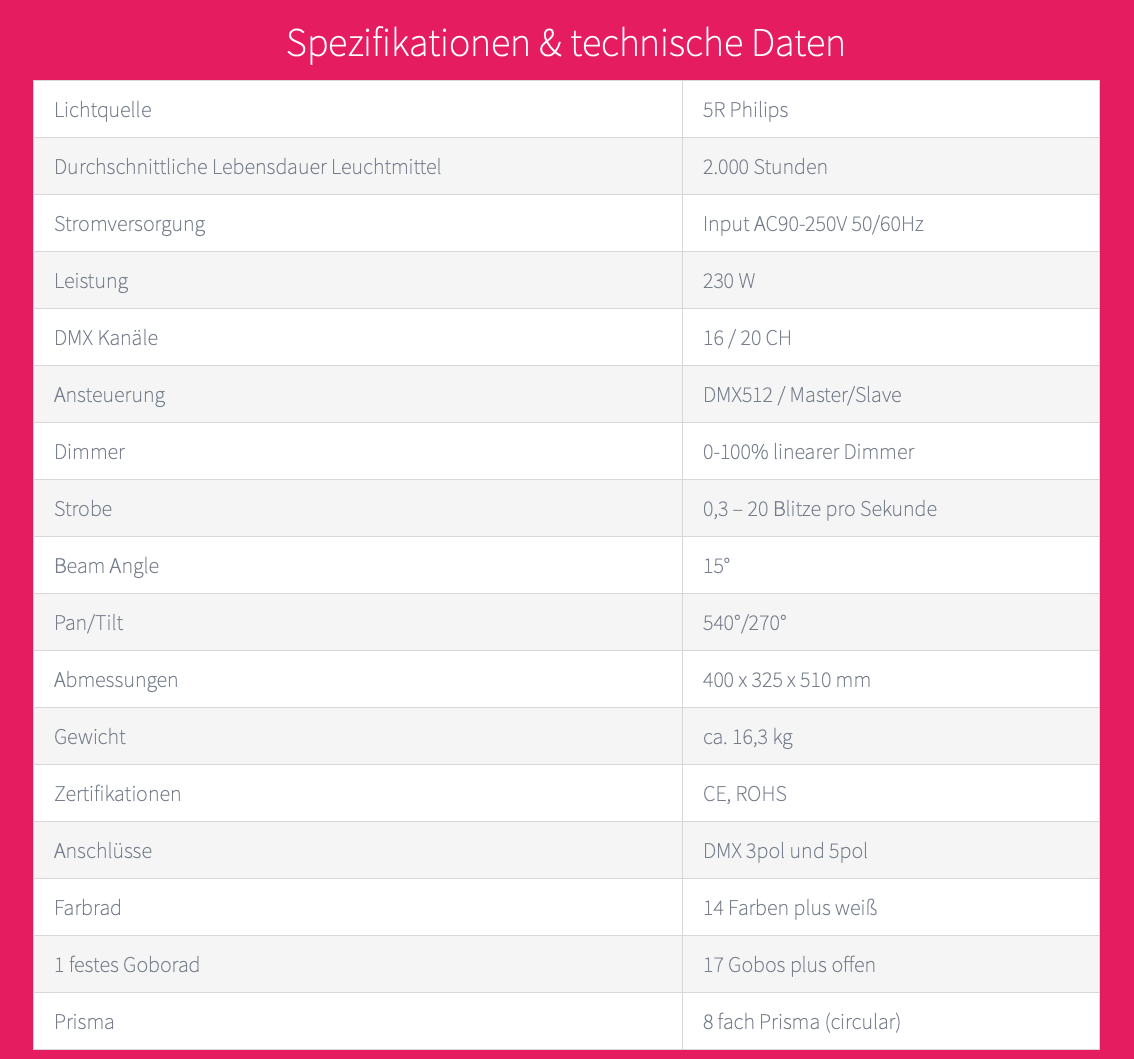Click the 'CE, ROHS' certifications value

tap(745, 794)
